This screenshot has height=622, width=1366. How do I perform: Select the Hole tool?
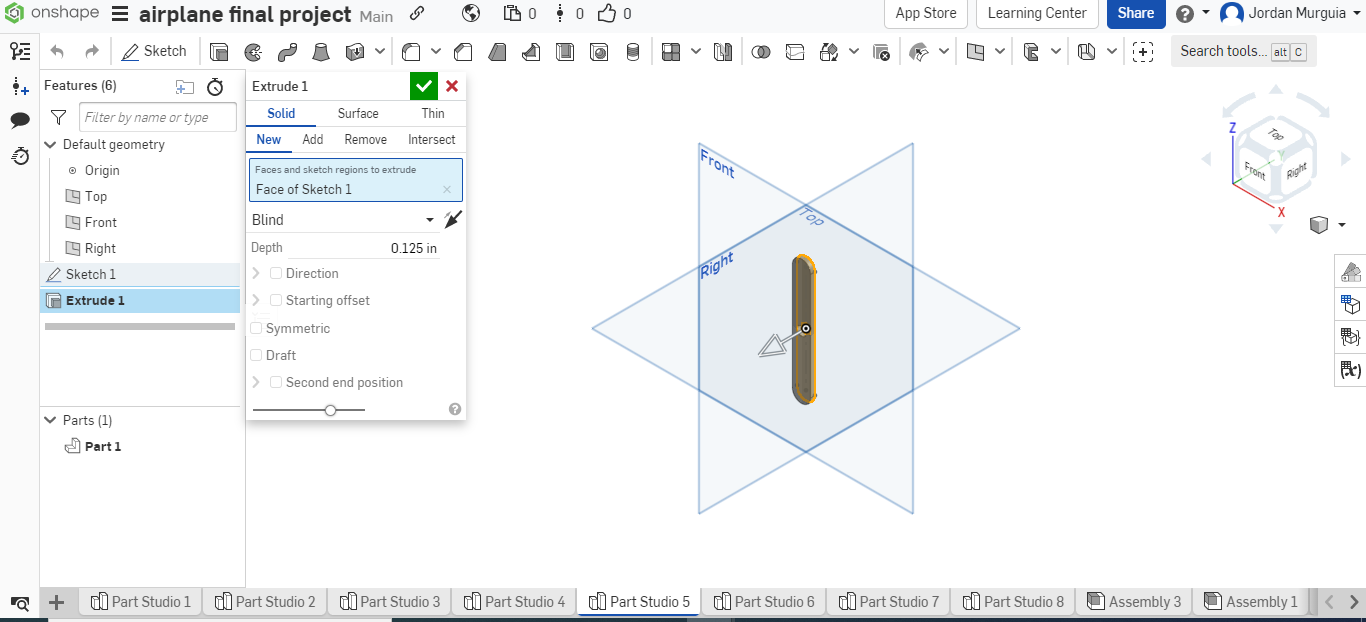click(x=599, y=51)
